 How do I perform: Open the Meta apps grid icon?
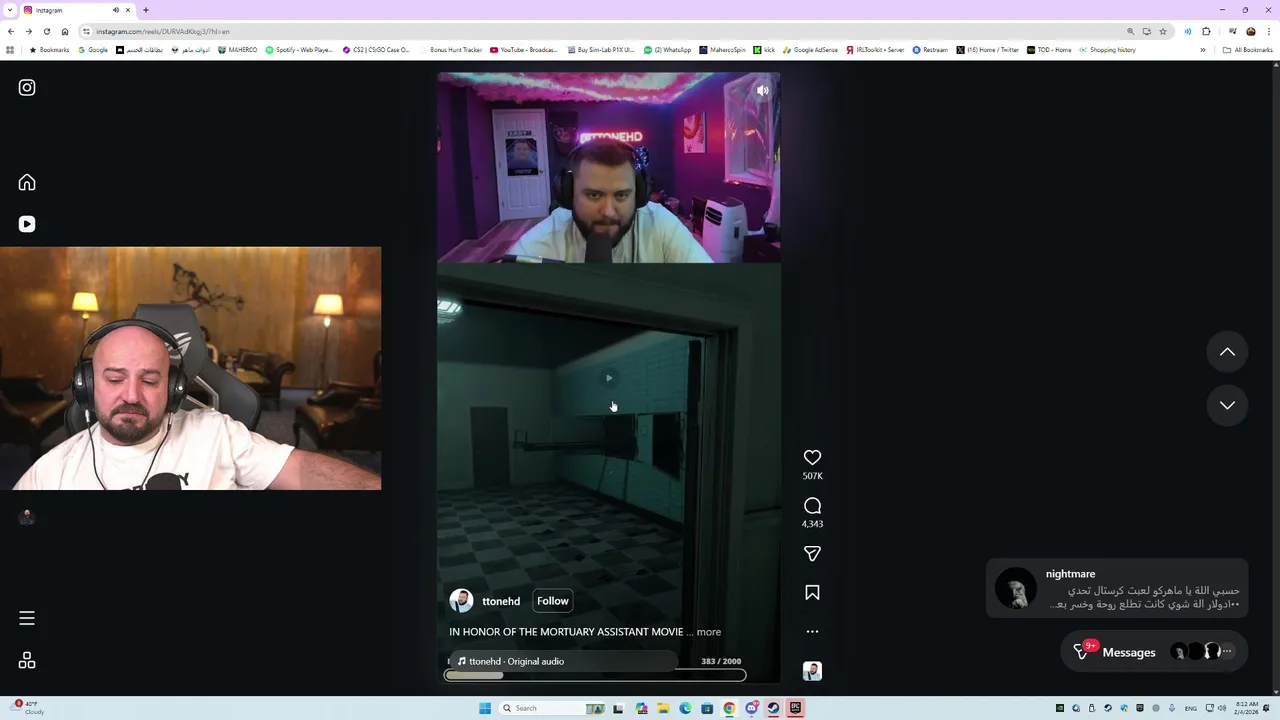coord(27,660)
